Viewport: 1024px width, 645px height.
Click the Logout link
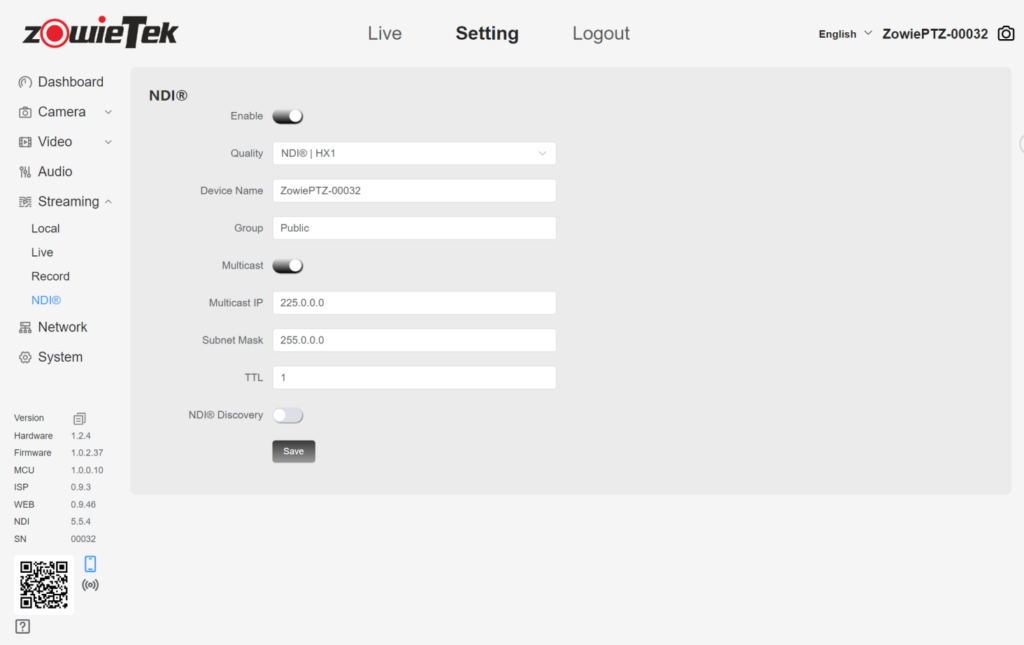[601, 34]
